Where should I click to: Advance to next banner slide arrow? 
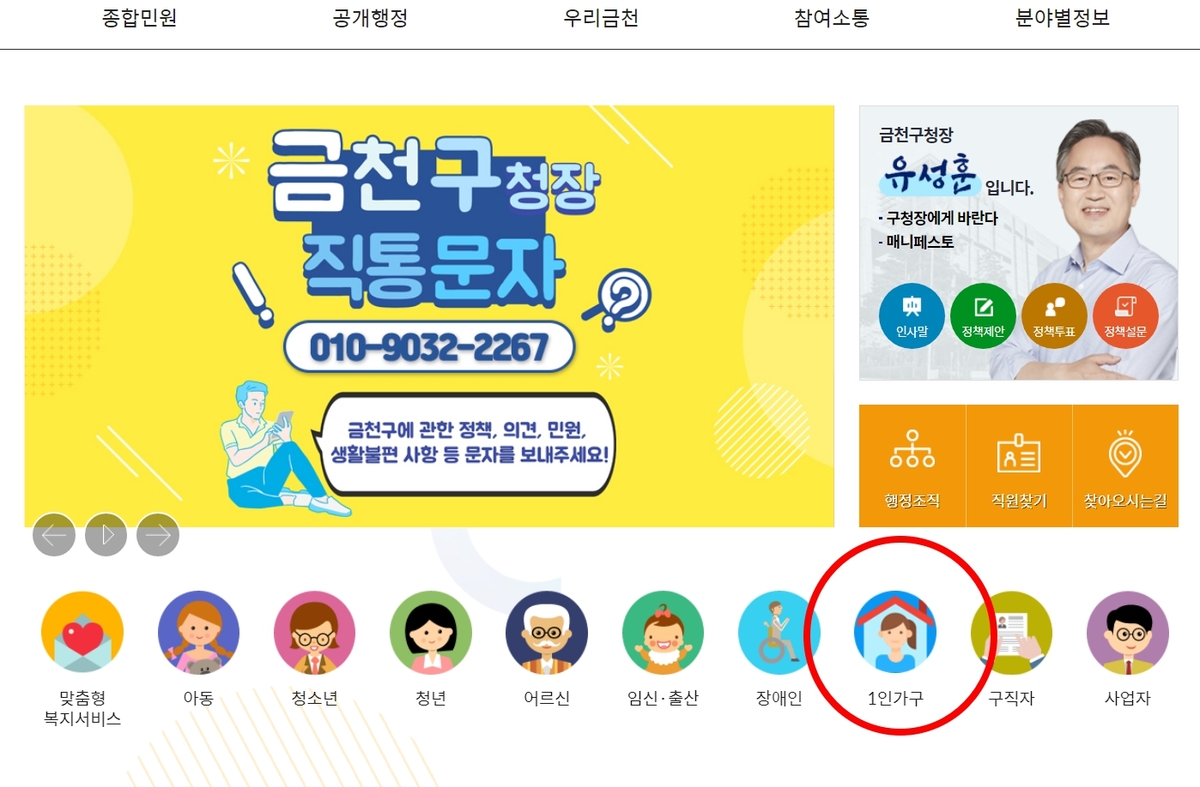coord(158,534)
